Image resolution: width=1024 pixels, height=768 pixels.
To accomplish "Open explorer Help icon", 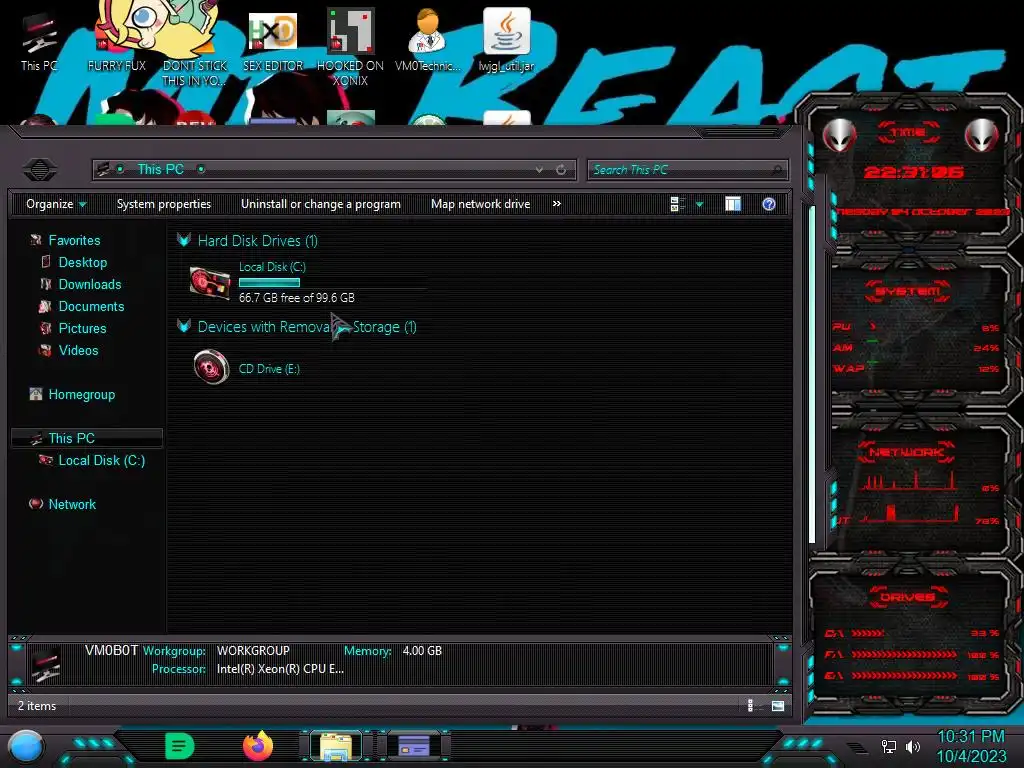I will click(769, 204).
